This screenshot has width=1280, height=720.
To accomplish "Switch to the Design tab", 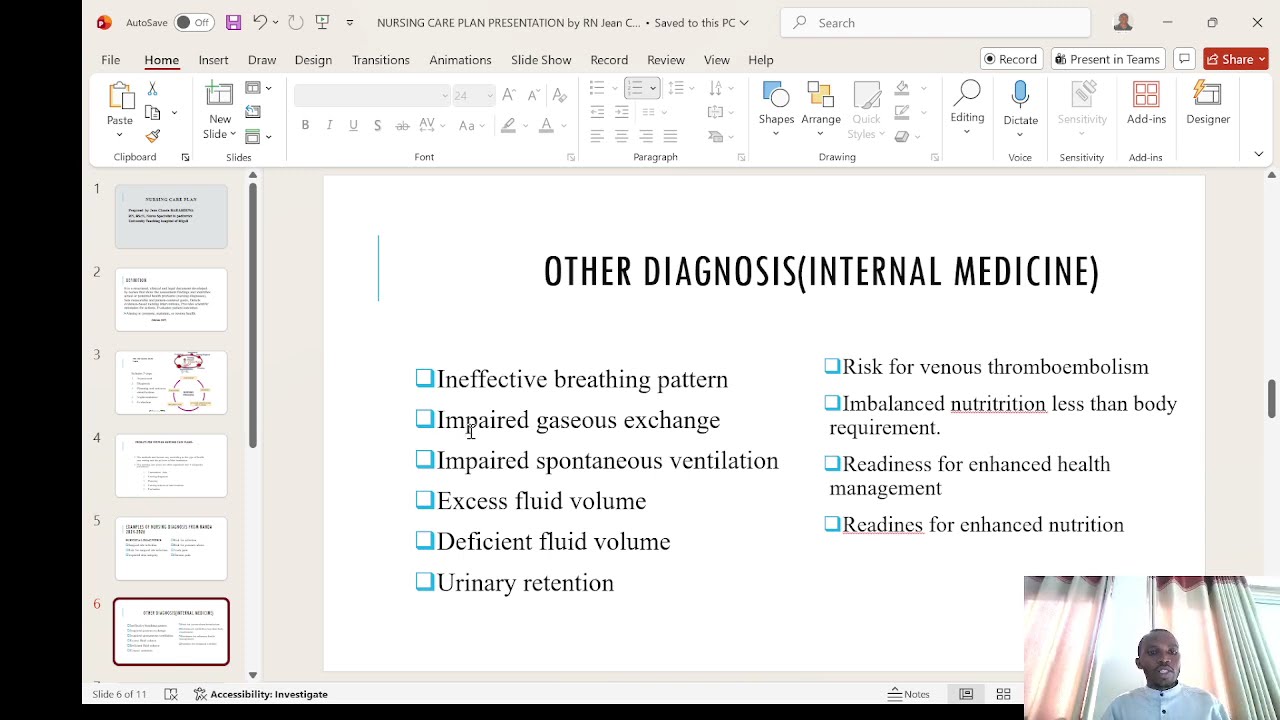I will point(313,59).
